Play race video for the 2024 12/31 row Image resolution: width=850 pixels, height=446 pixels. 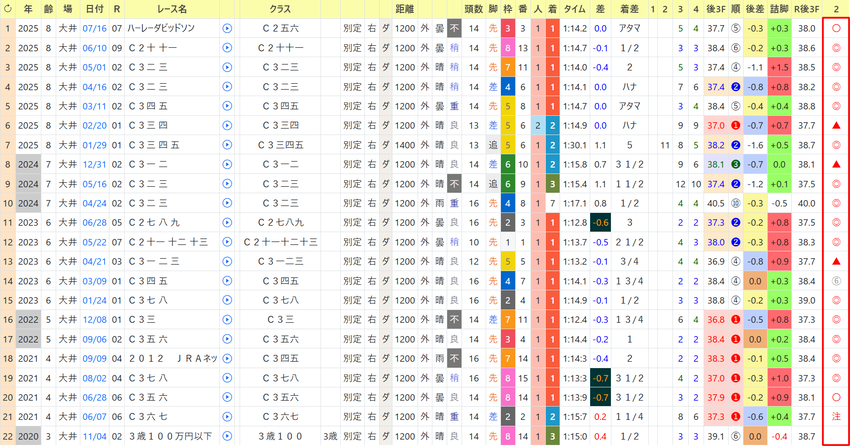227,164
